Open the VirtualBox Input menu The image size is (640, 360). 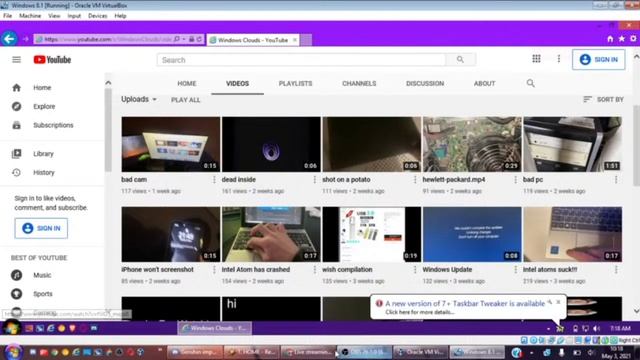tap(74, 16)
